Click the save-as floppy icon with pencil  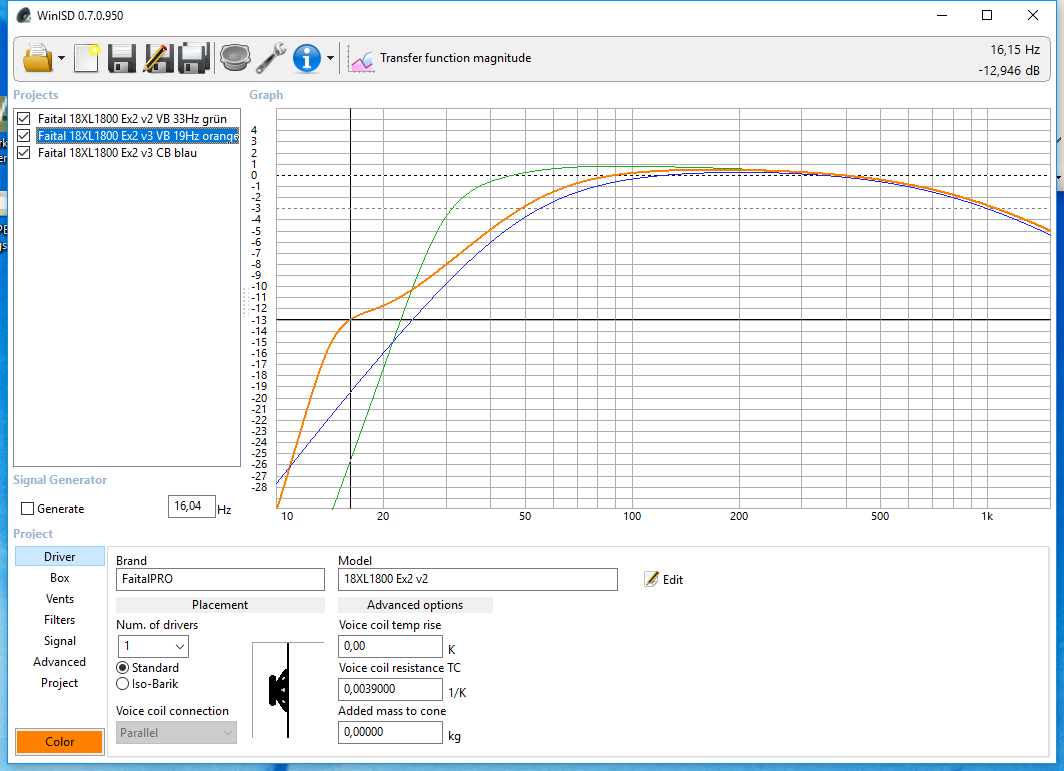tap(157, 58)
